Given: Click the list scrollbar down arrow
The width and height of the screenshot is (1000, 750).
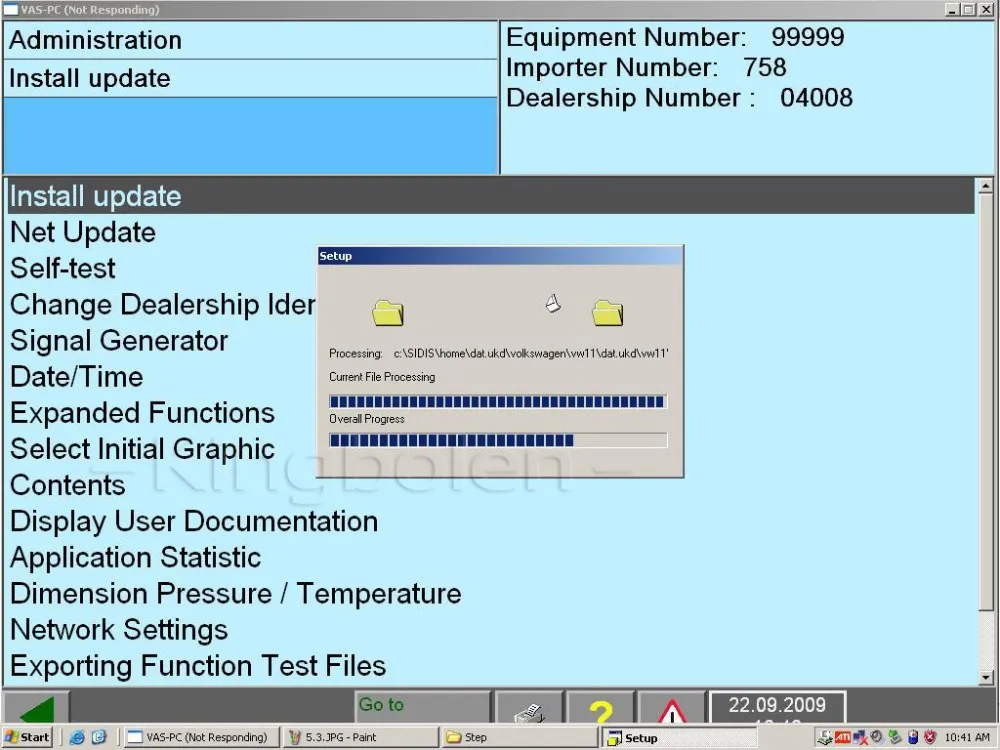Looking at the screenshot, I should [x=986, y=677].
